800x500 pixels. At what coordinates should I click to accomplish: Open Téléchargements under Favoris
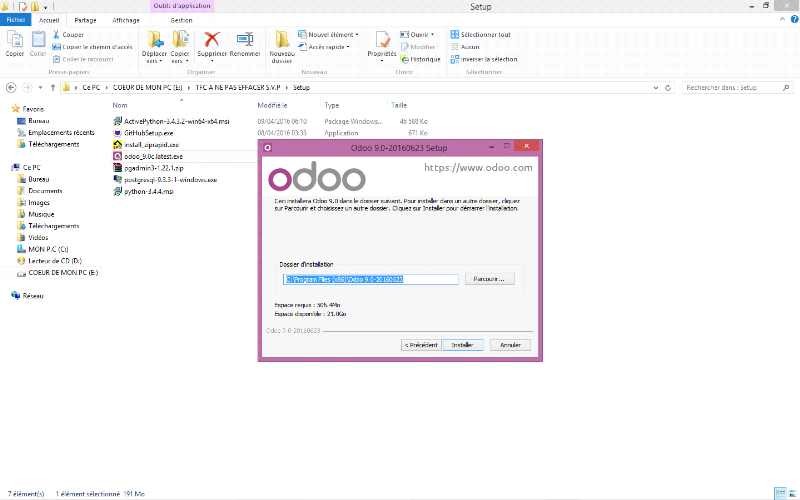54,144
